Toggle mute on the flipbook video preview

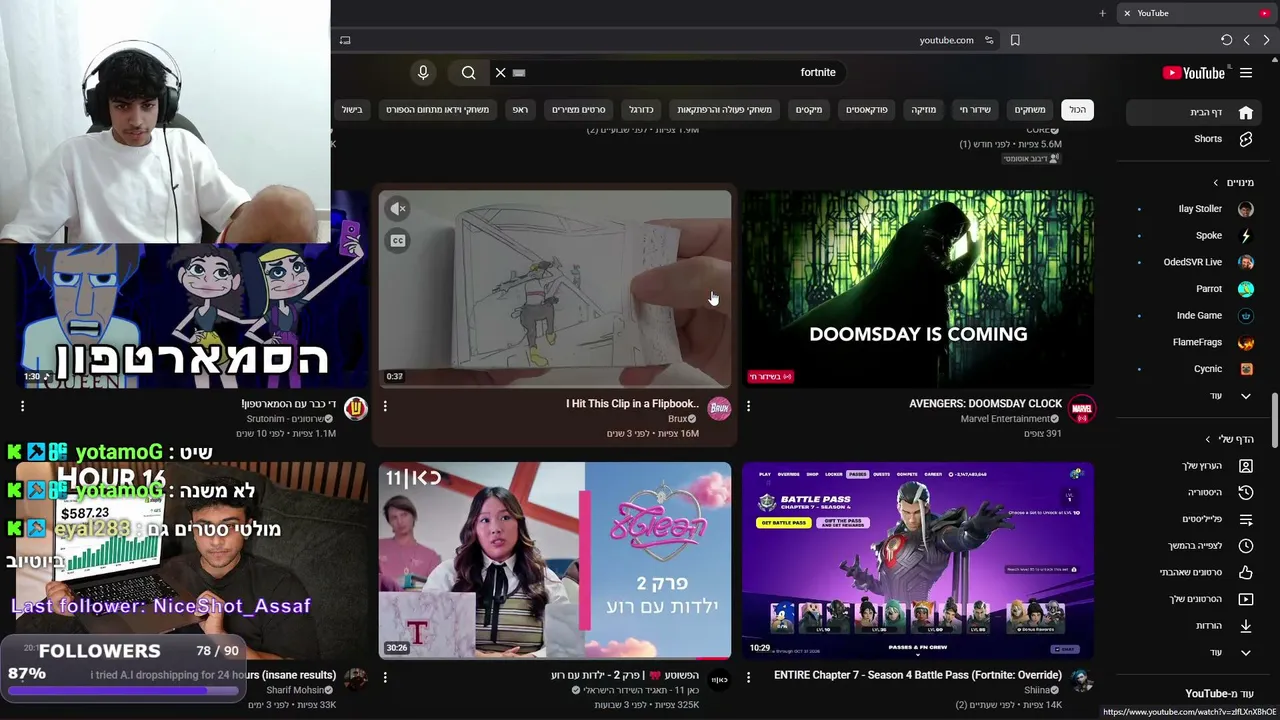(398, 209)
